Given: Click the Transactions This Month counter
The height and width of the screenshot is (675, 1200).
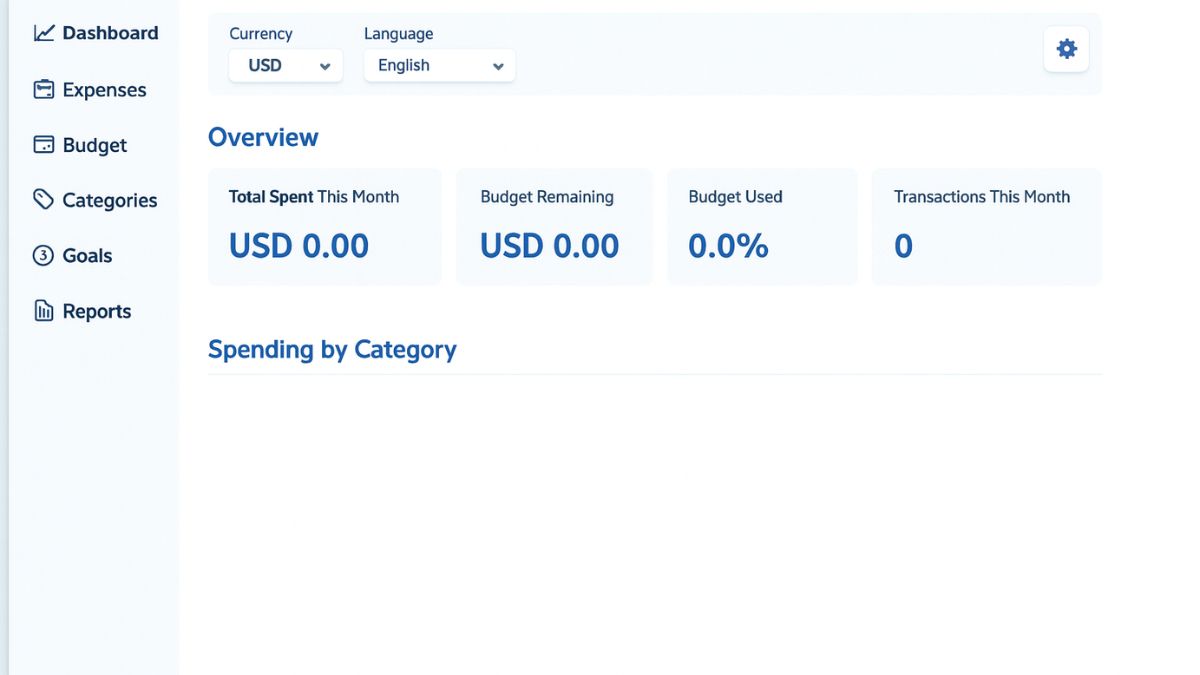Looking at the screenshot, I should 903,245.
